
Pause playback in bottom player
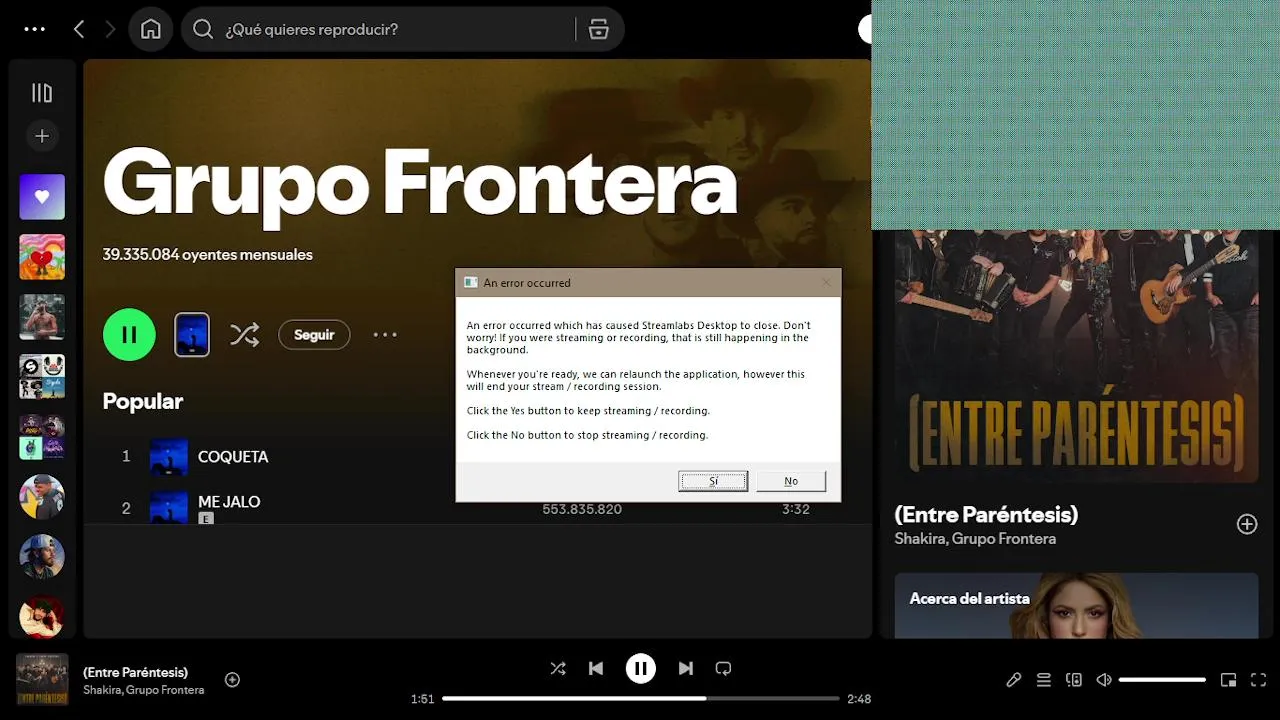click(641, 668)
